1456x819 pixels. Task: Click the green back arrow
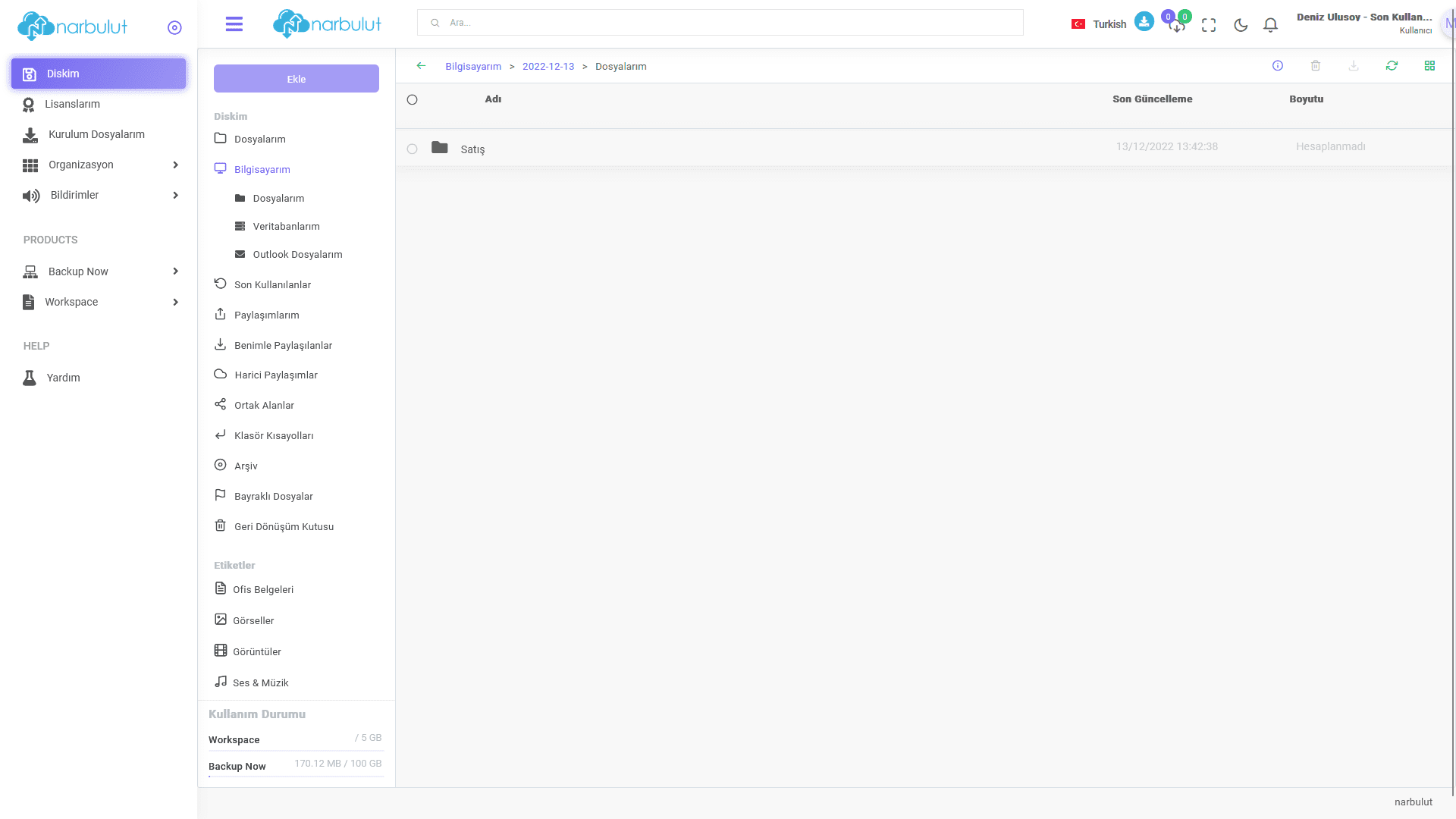pos(421,66)
